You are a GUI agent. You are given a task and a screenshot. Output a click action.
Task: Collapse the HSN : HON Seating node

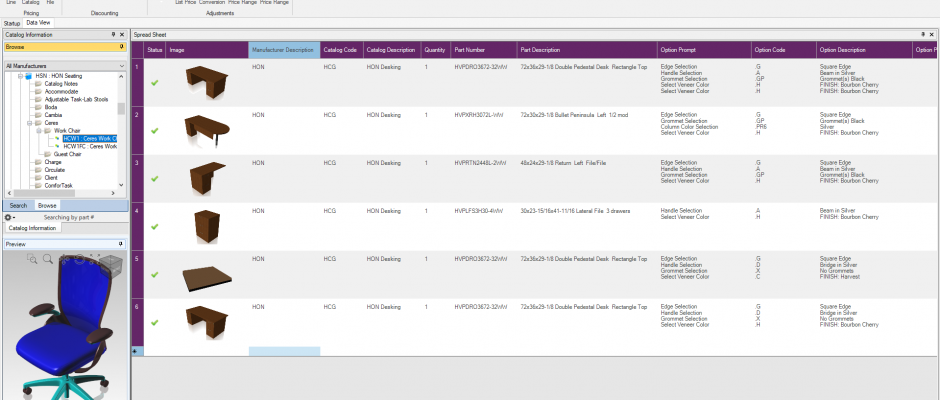(20, 76)
